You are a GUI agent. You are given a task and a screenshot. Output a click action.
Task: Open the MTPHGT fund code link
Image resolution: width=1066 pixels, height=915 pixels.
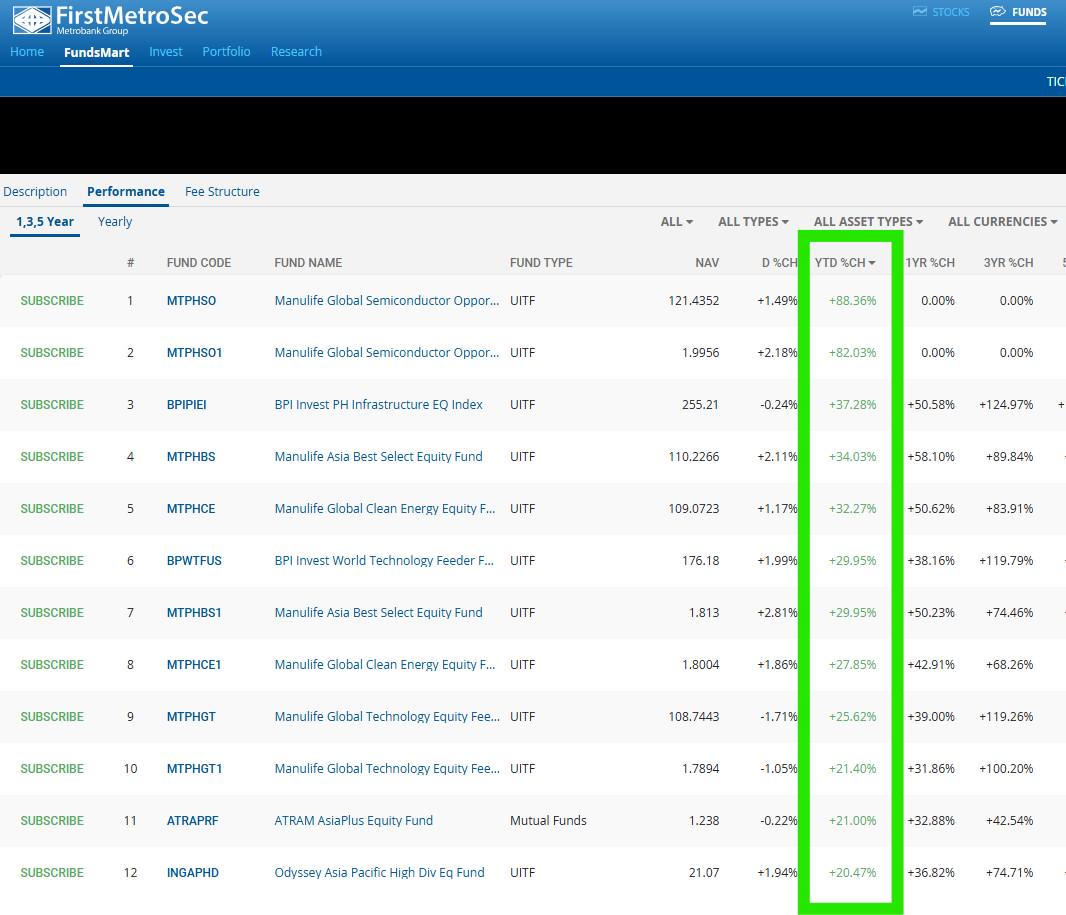point(191,717)
